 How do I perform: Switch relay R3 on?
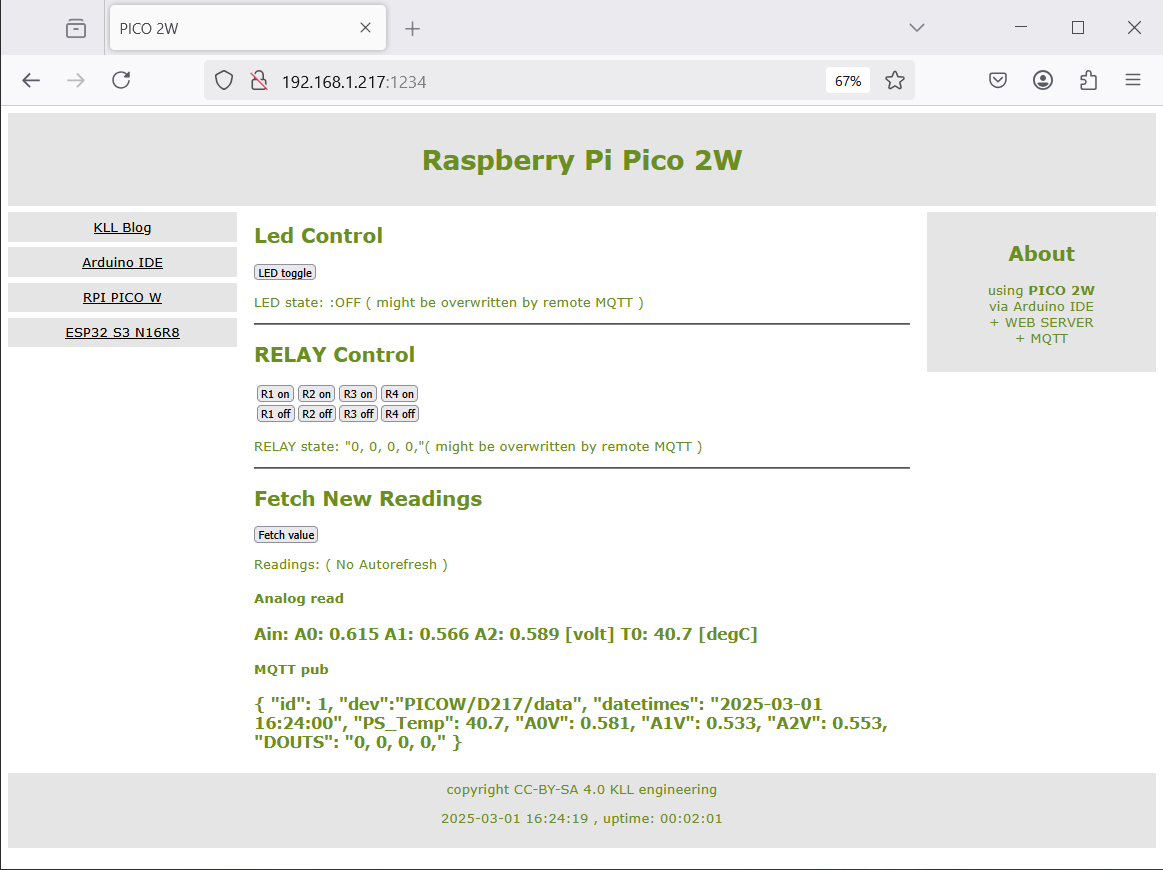358,394
